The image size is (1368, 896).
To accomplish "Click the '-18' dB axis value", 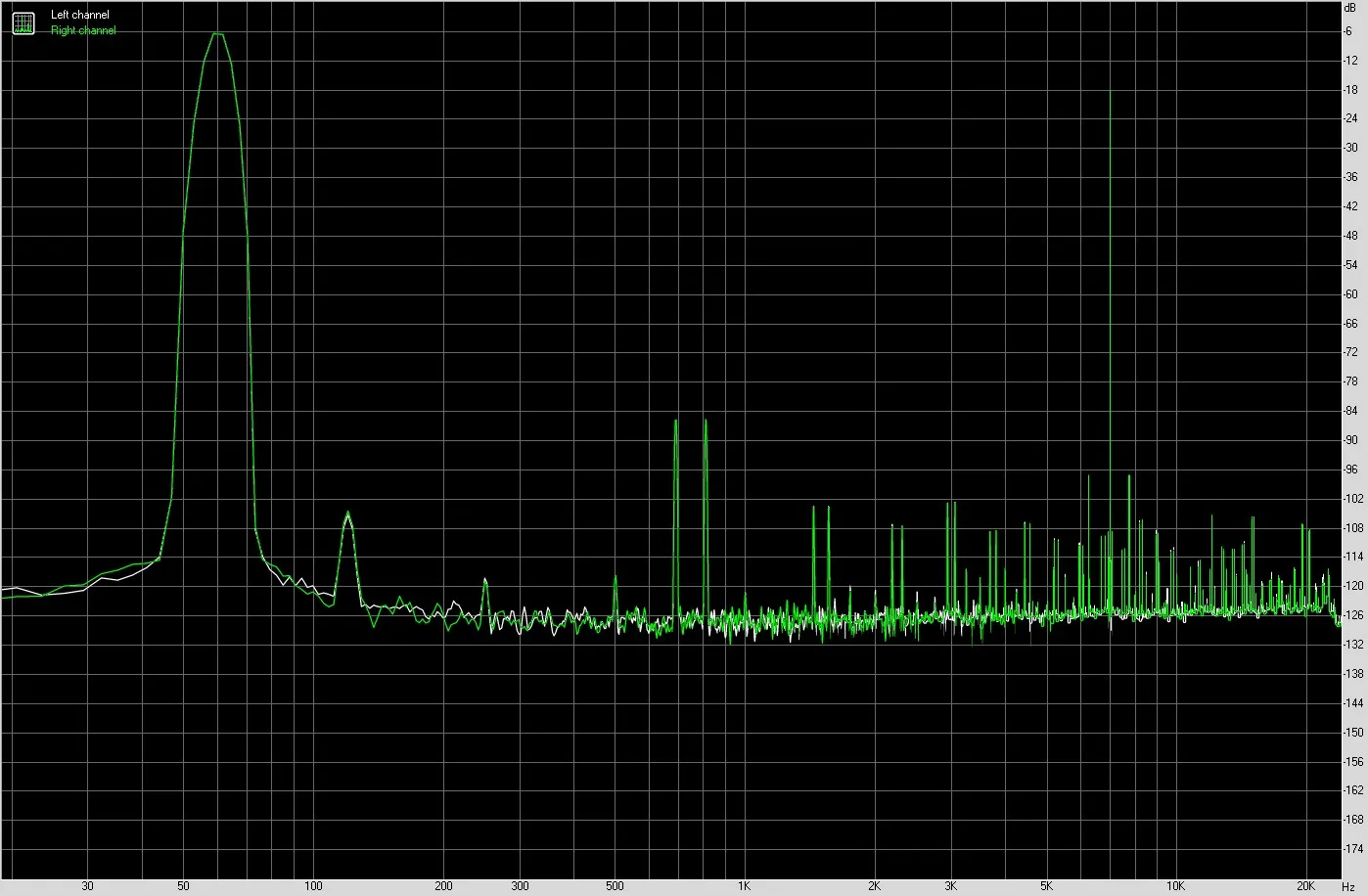I will tap(1351, 90).
